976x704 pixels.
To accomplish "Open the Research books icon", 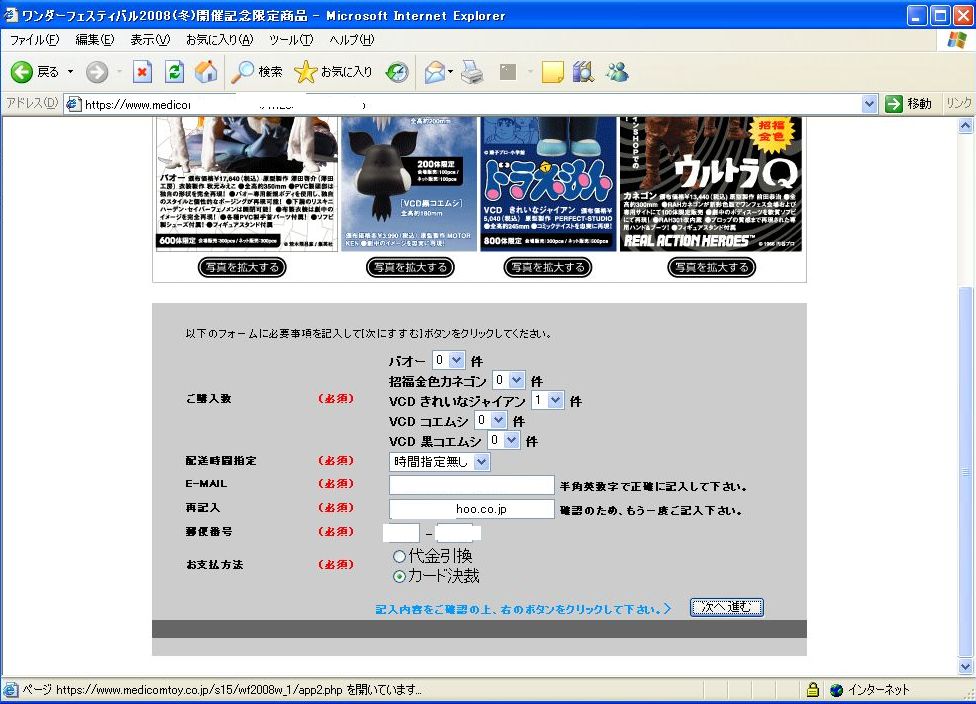I will coord(583,72).
